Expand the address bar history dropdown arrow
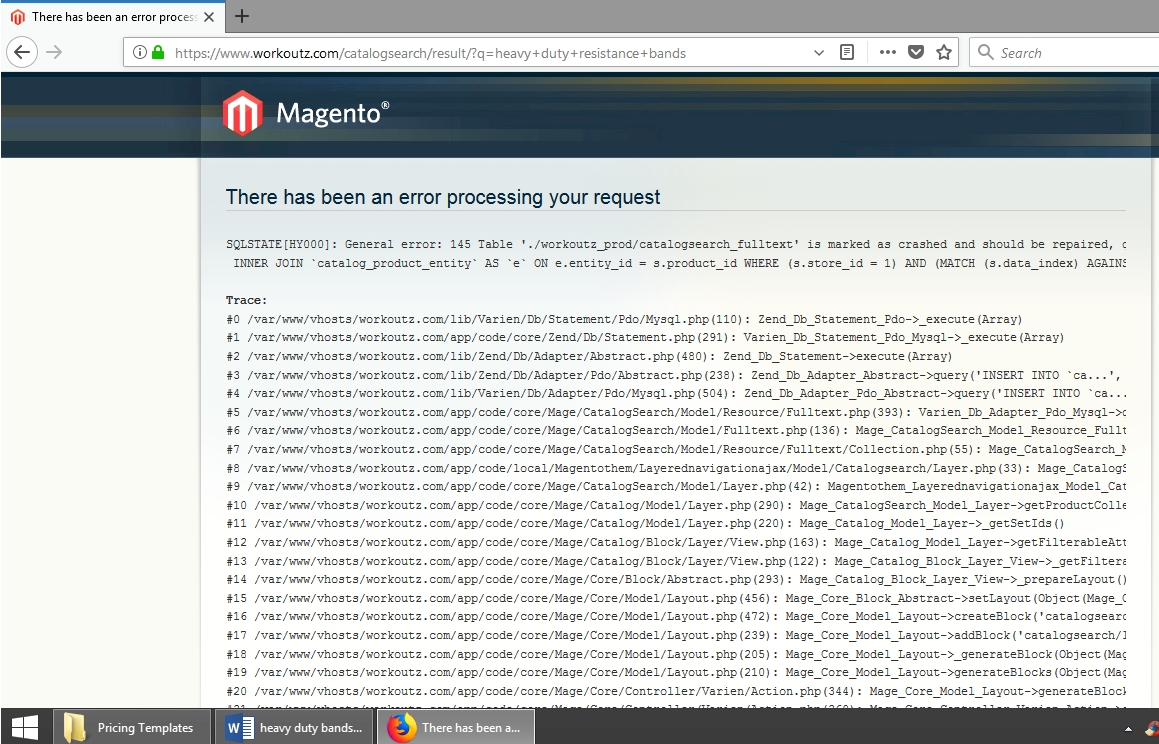Screen dimensions: 1159x744 pyautogui.click(x=818, y=52)
